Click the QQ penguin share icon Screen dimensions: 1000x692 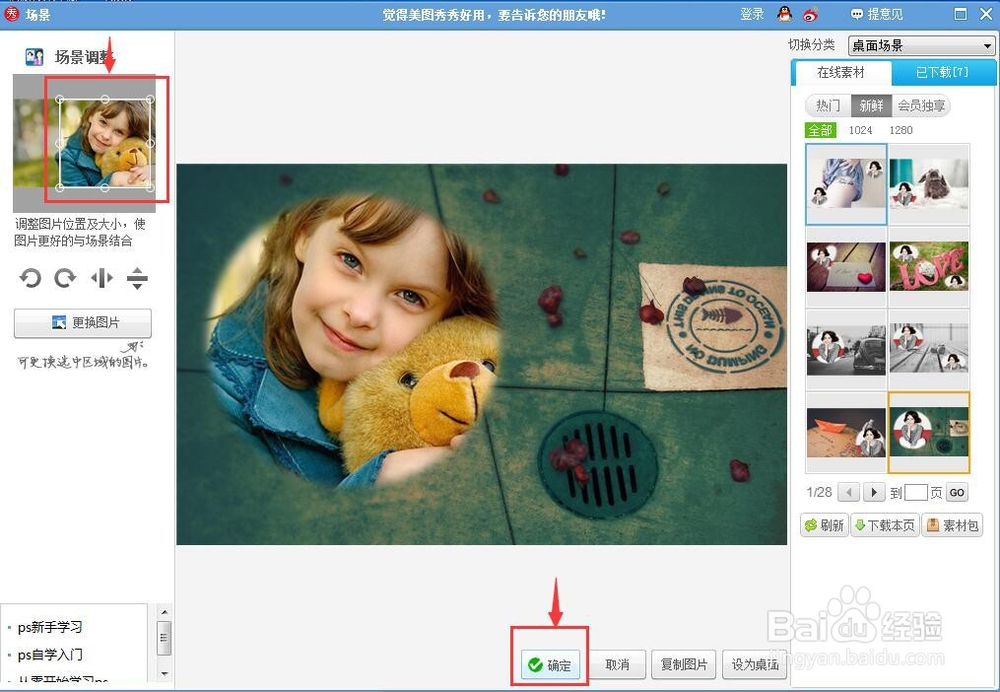pos(785,14)
